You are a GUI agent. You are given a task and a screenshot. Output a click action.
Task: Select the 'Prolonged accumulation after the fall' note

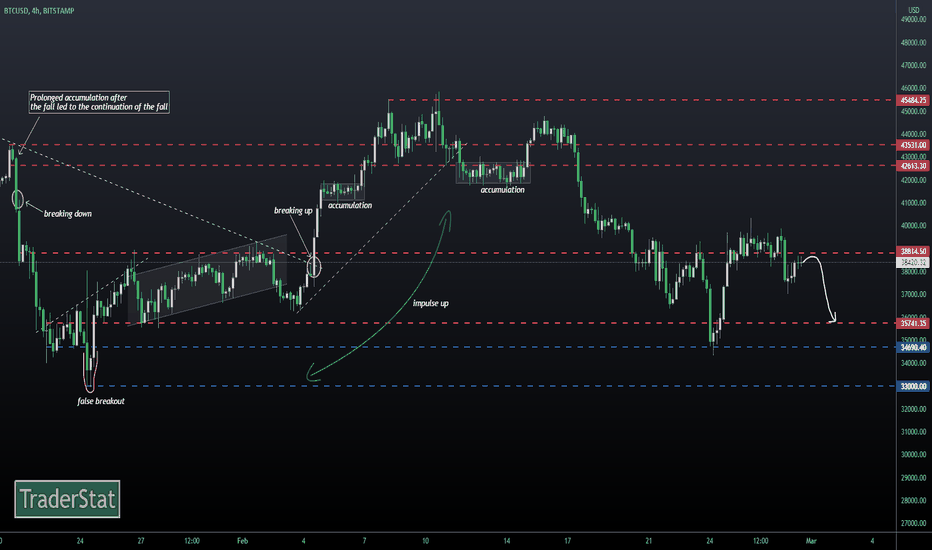(x=99, y=102)
